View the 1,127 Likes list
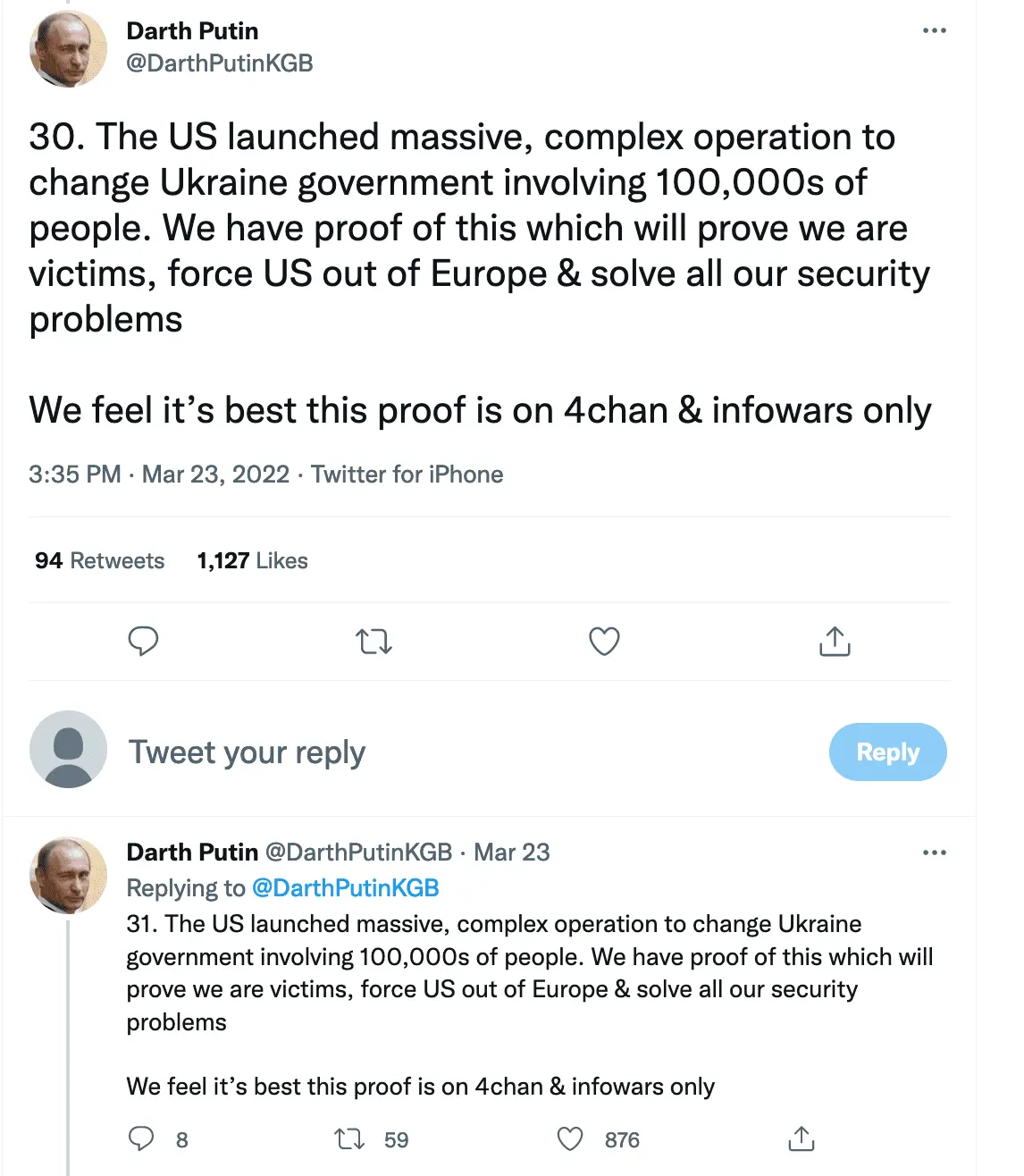1024x1176 pixels. [252, 561]
